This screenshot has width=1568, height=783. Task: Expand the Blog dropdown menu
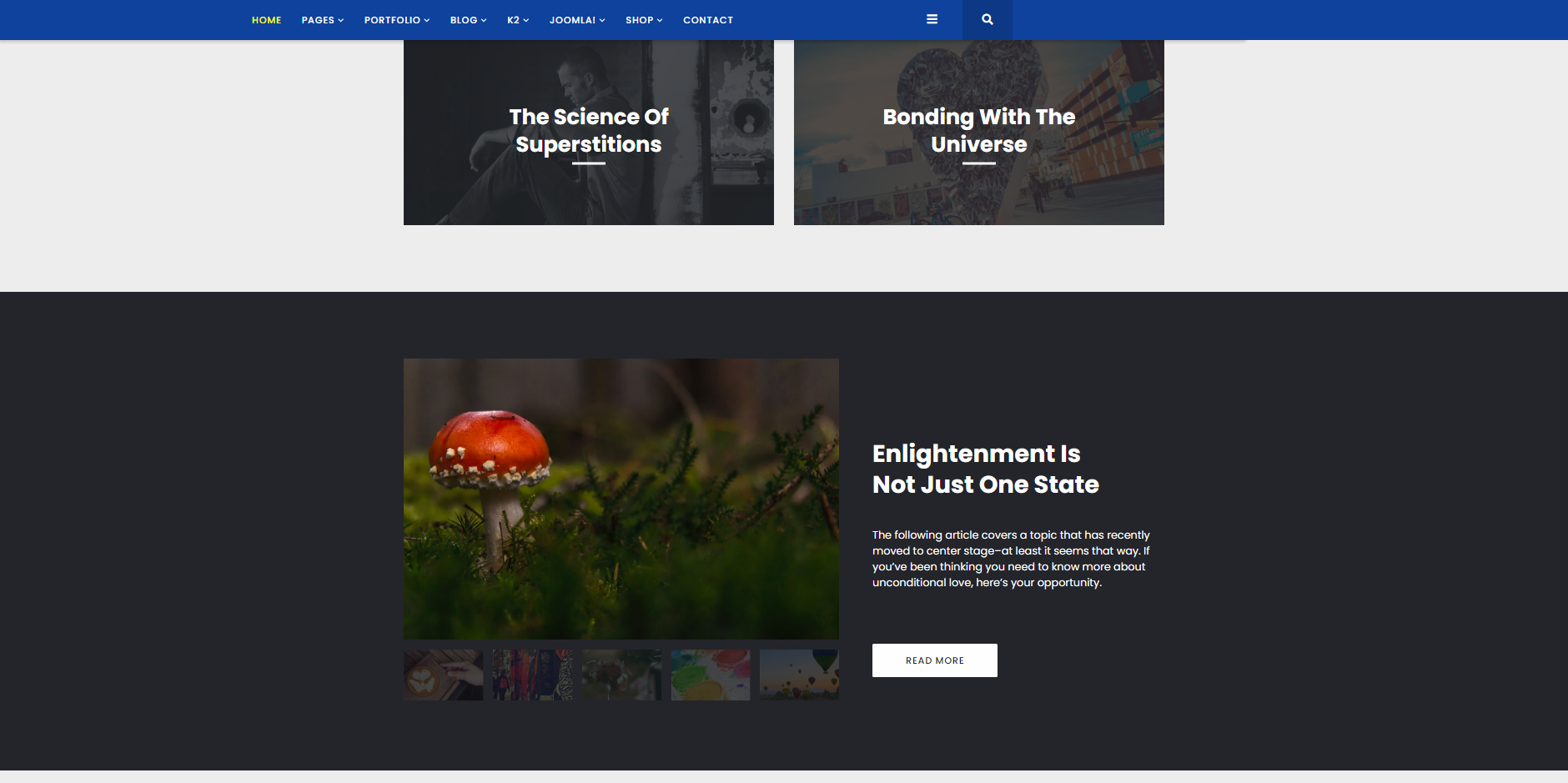(468, 20)
